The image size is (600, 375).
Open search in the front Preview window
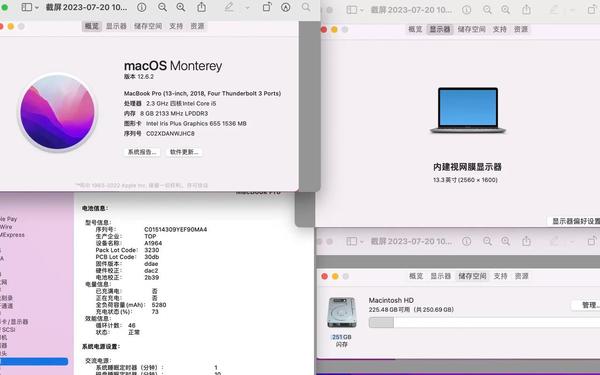coord(306,7)
